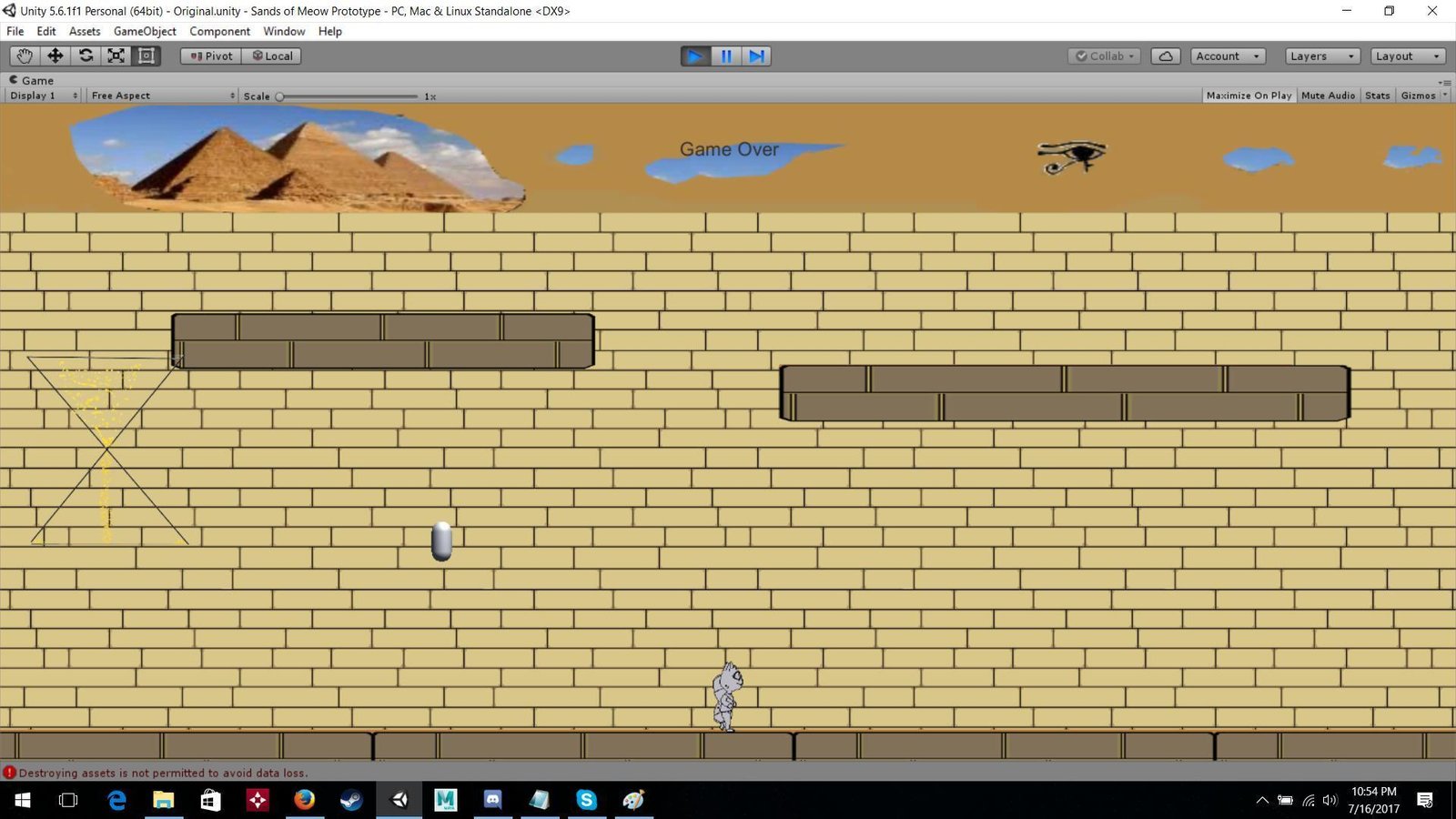Select the Move tool
1456x819 pixels.
[56, 56]
